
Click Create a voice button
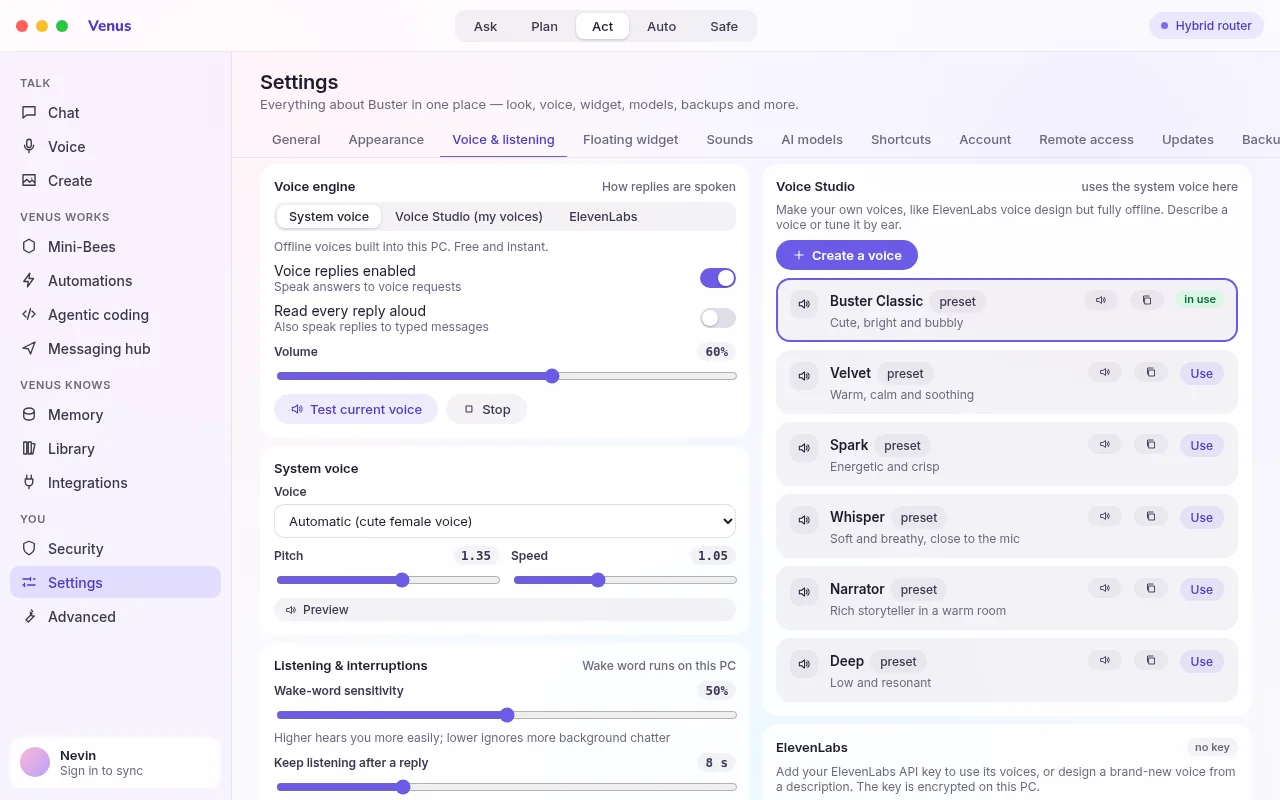coord(847,255)
